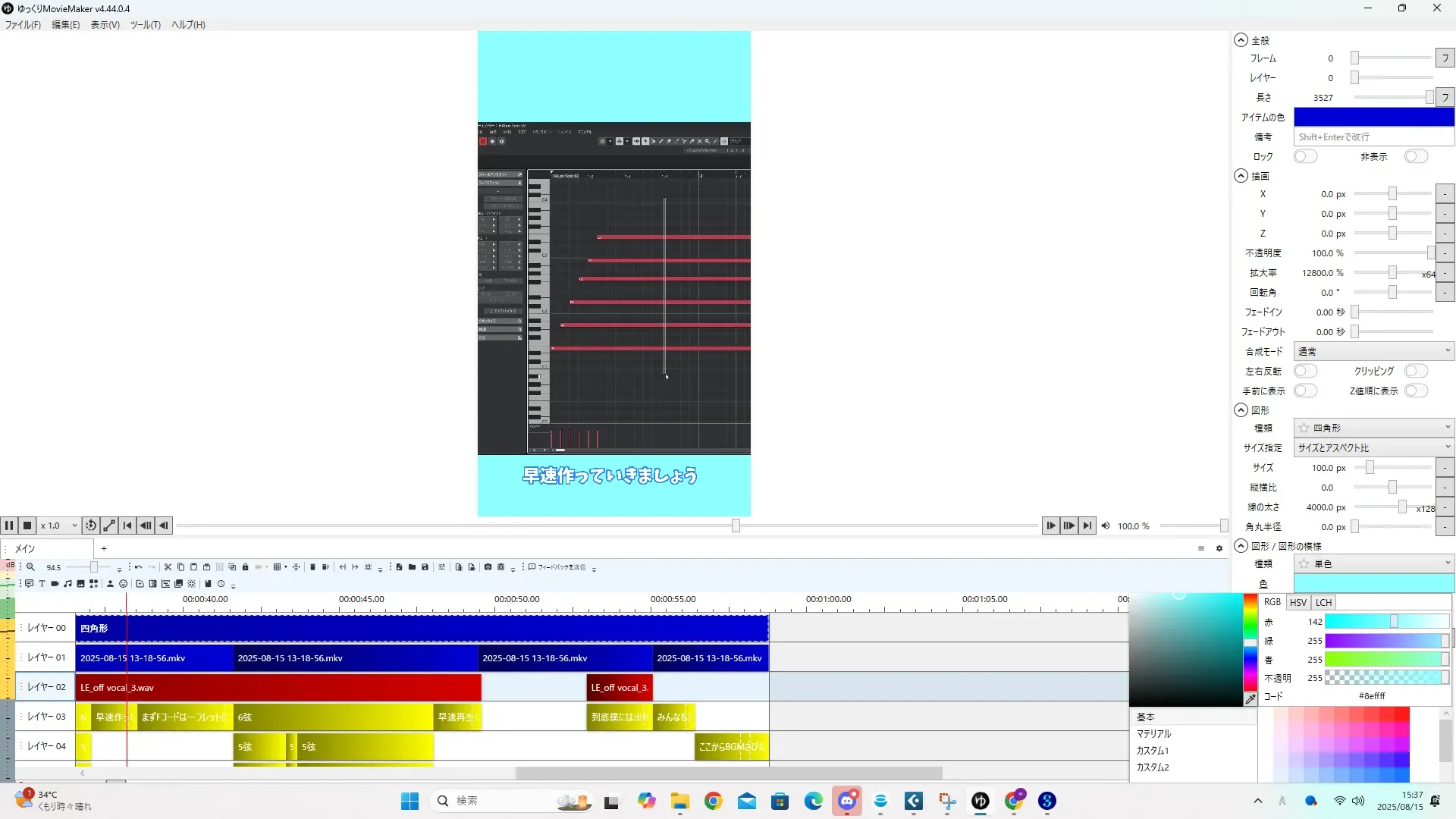Open the サイズ指定 dropdown
This screenshot has width=1456, height=819.
coord(1373,447)
